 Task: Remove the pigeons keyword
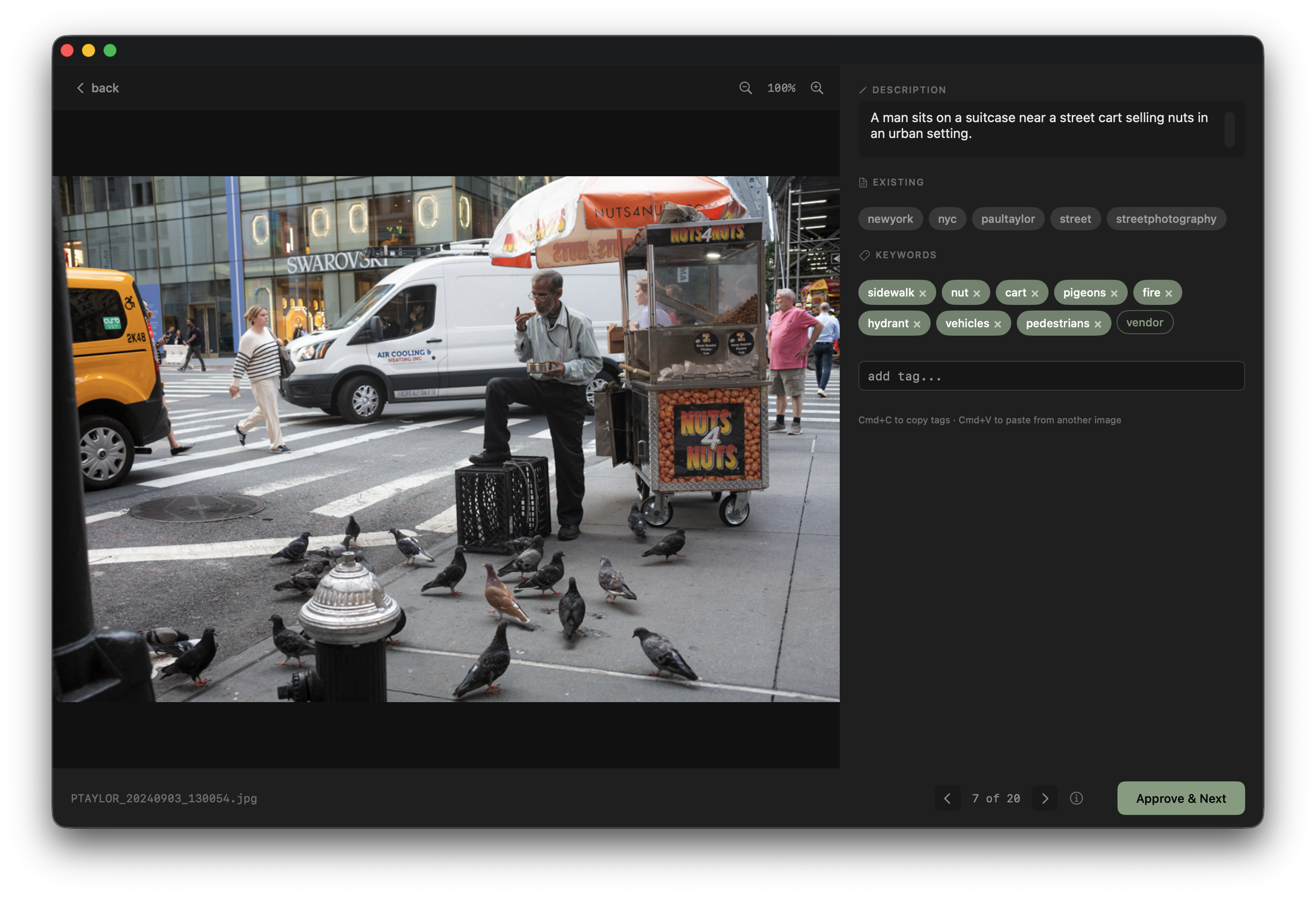[x=1114, y=293]
